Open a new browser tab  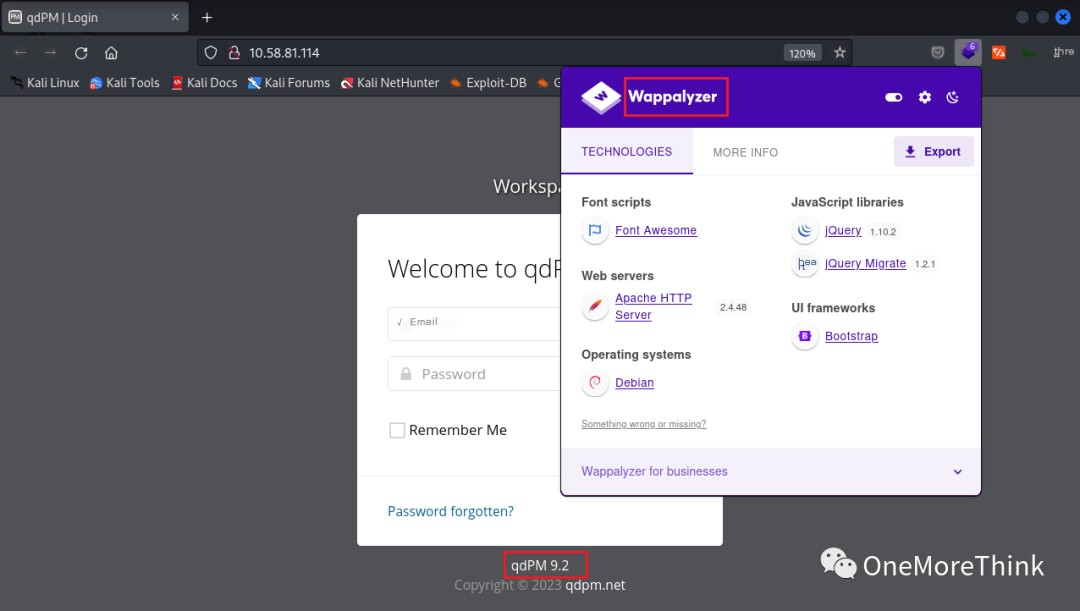pyautogui.click(x=207, y=17)
